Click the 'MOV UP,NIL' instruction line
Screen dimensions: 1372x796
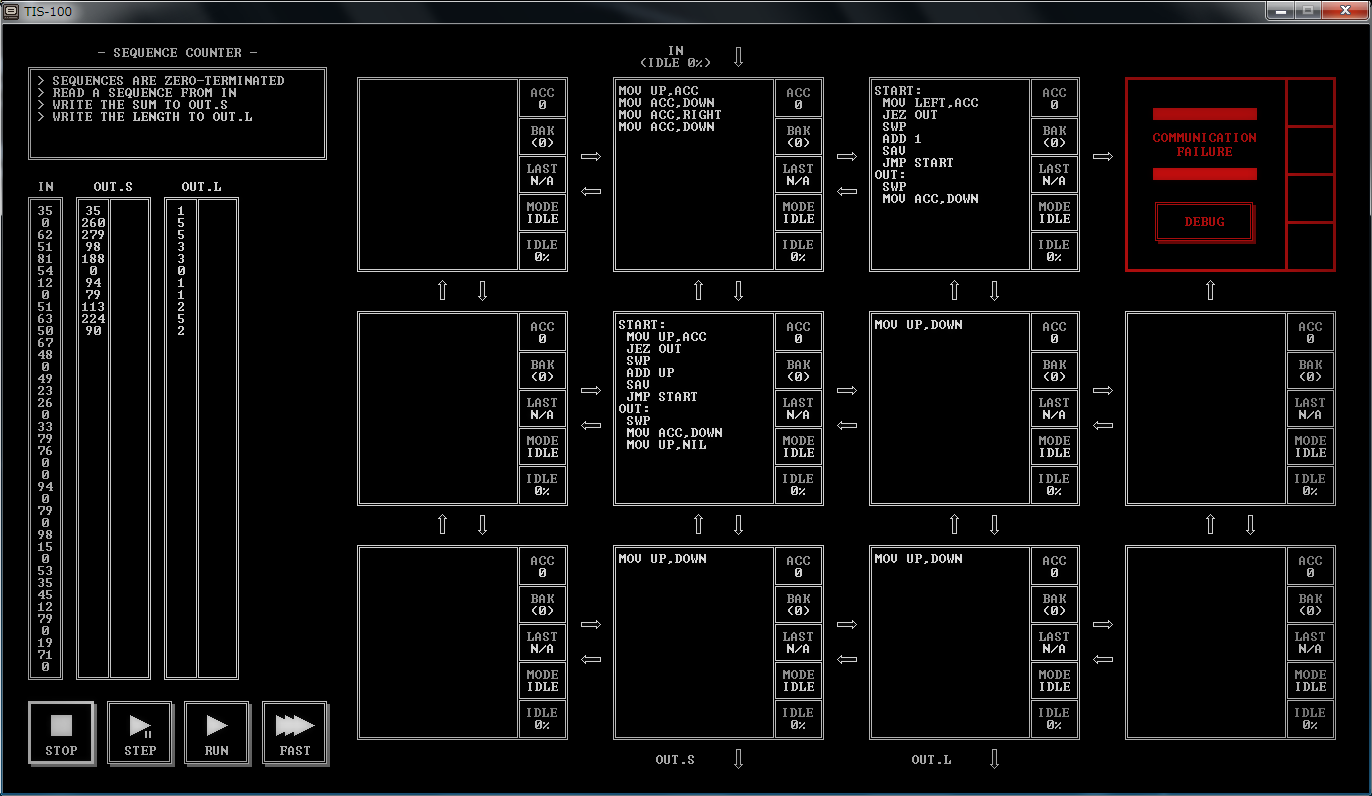pyautogui.click(x=666, y=445)
